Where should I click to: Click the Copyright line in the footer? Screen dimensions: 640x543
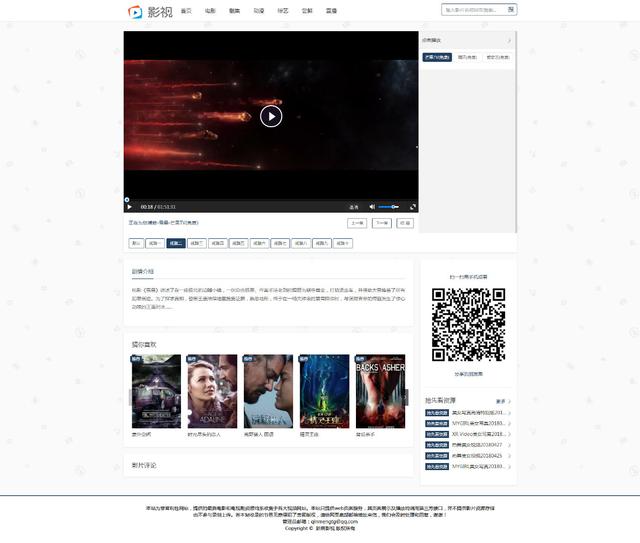pyautogui.click(x=320, y=528)
